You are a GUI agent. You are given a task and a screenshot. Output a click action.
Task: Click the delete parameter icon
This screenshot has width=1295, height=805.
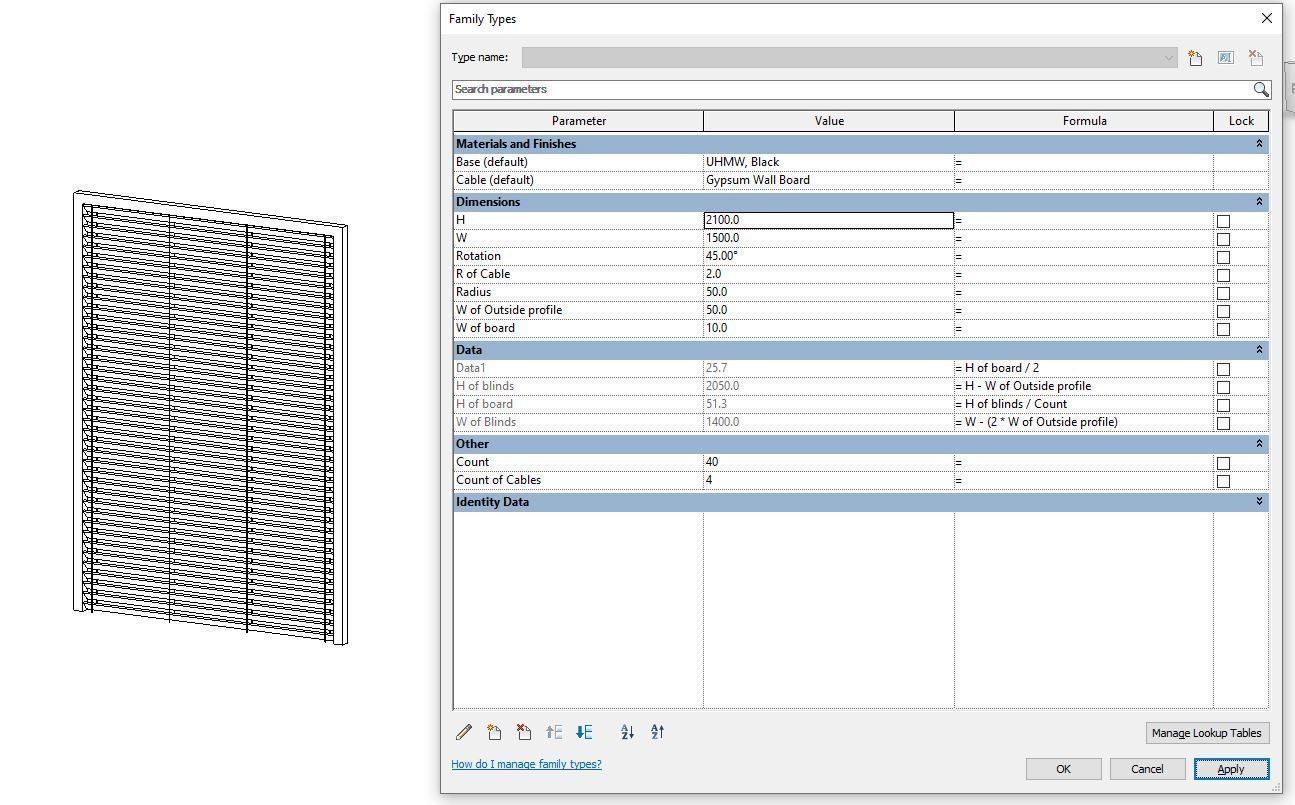pyautogui.click(x=524, y=732)
